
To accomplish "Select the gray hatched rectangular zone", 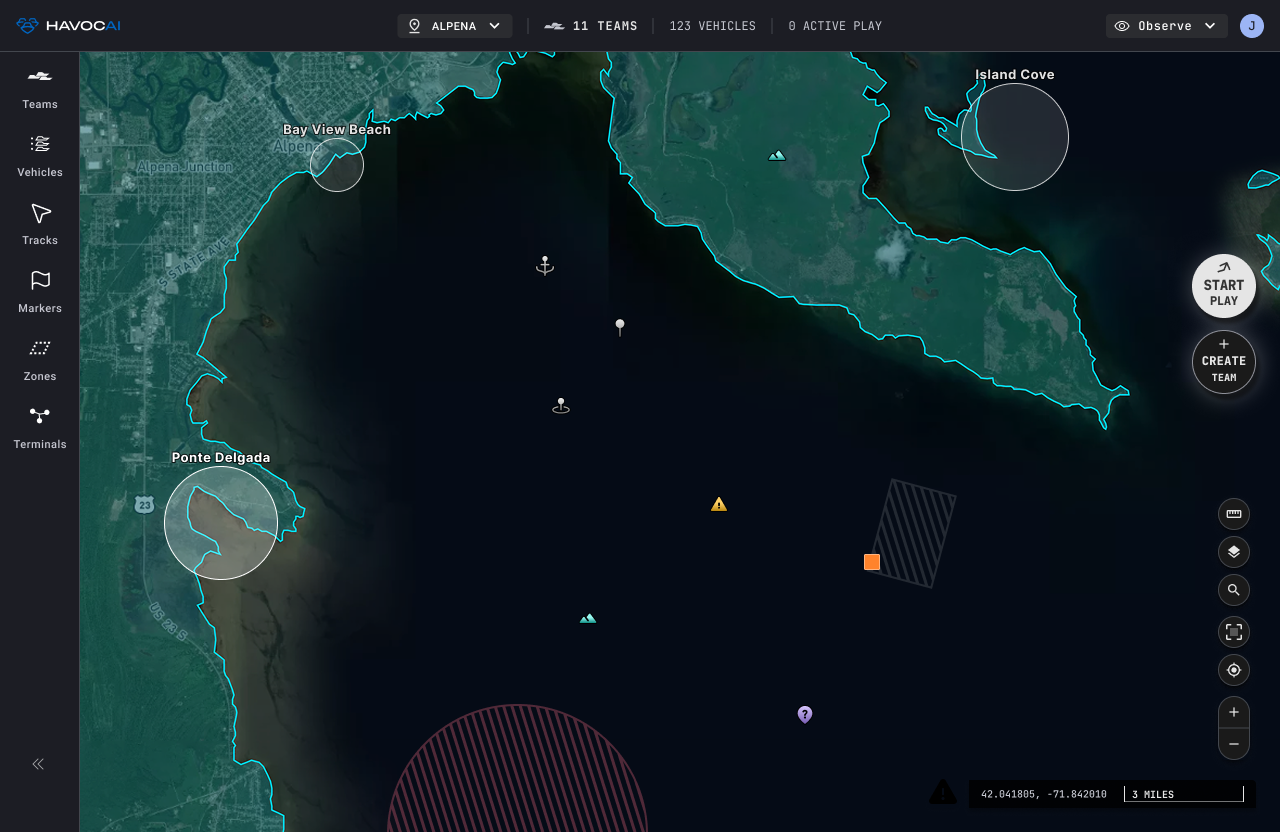I will coord(912,533).
